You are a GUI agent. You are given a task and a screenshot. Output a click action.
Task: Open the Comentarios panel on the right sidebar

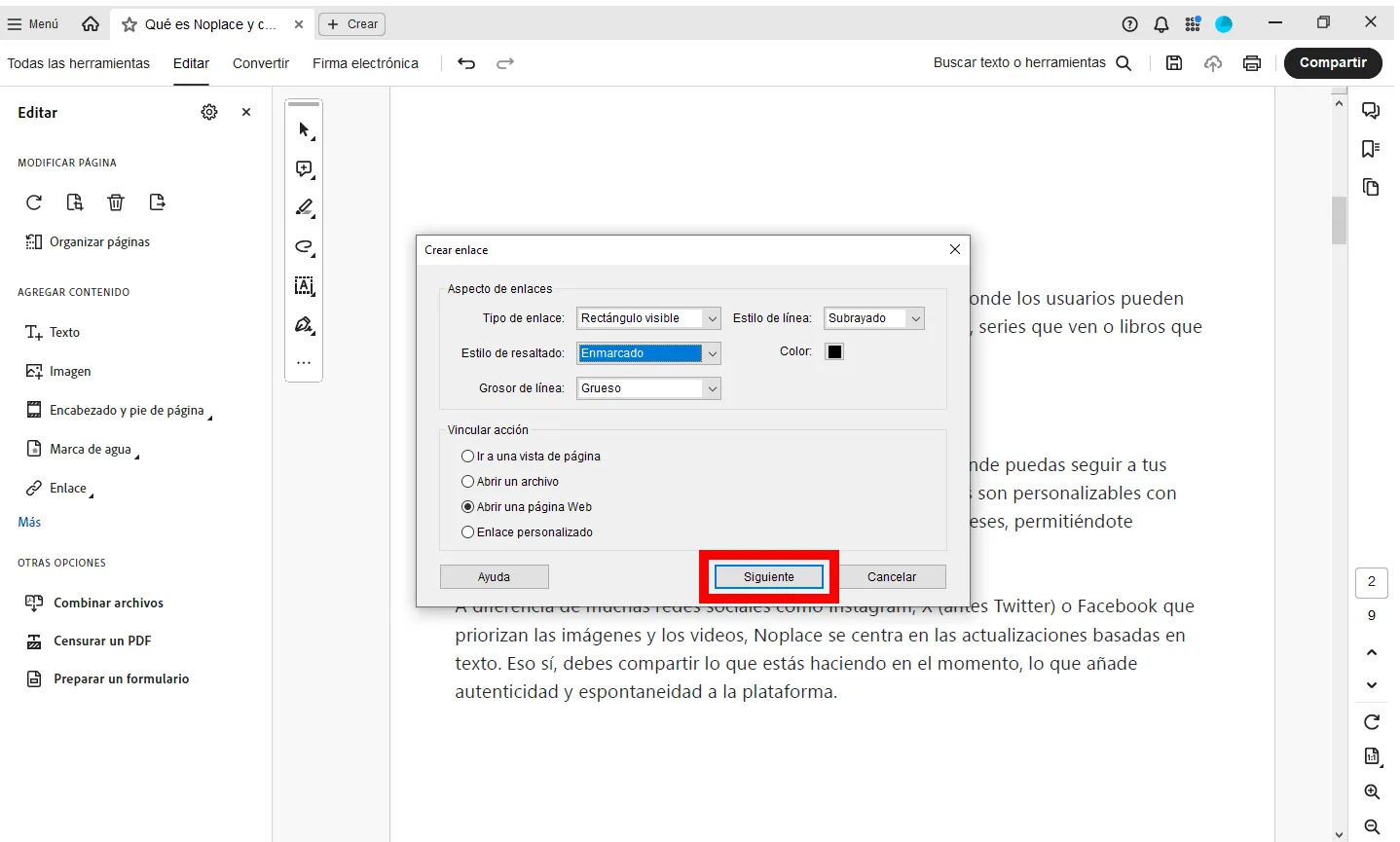[x=1371, y=110]
